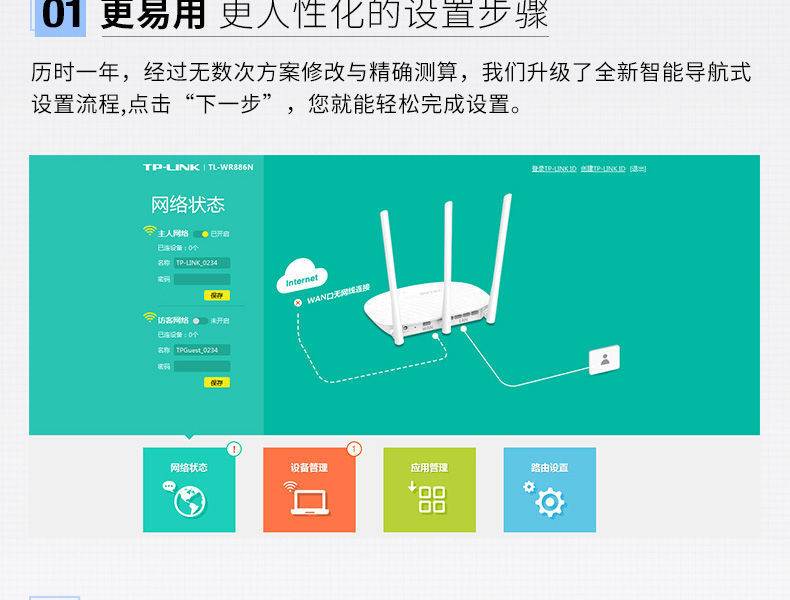
Task: Click the 主人网络 password field
Action: (202, 279)
